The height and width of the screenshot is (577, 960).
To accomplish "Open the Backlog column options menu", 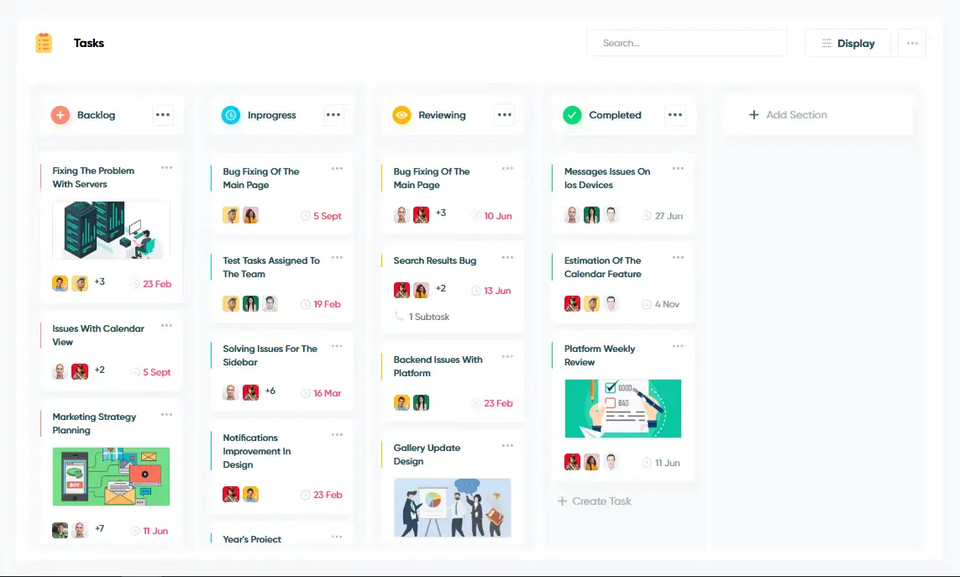I will tap(163, 115).
